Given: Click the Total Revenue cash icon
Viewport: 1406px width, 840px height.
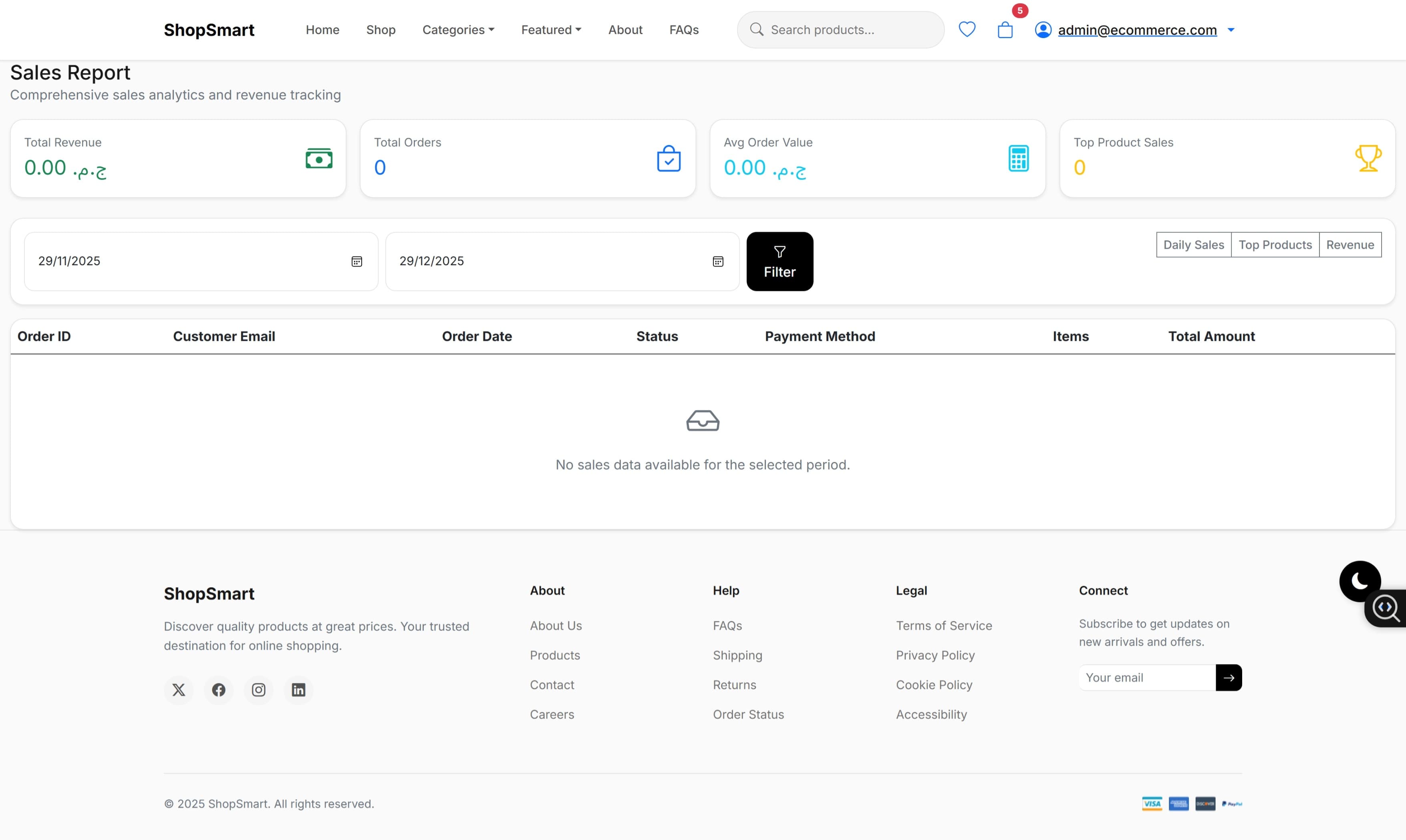Looking at the screenshot, I should pyautogui.click(x=319, y=159).
